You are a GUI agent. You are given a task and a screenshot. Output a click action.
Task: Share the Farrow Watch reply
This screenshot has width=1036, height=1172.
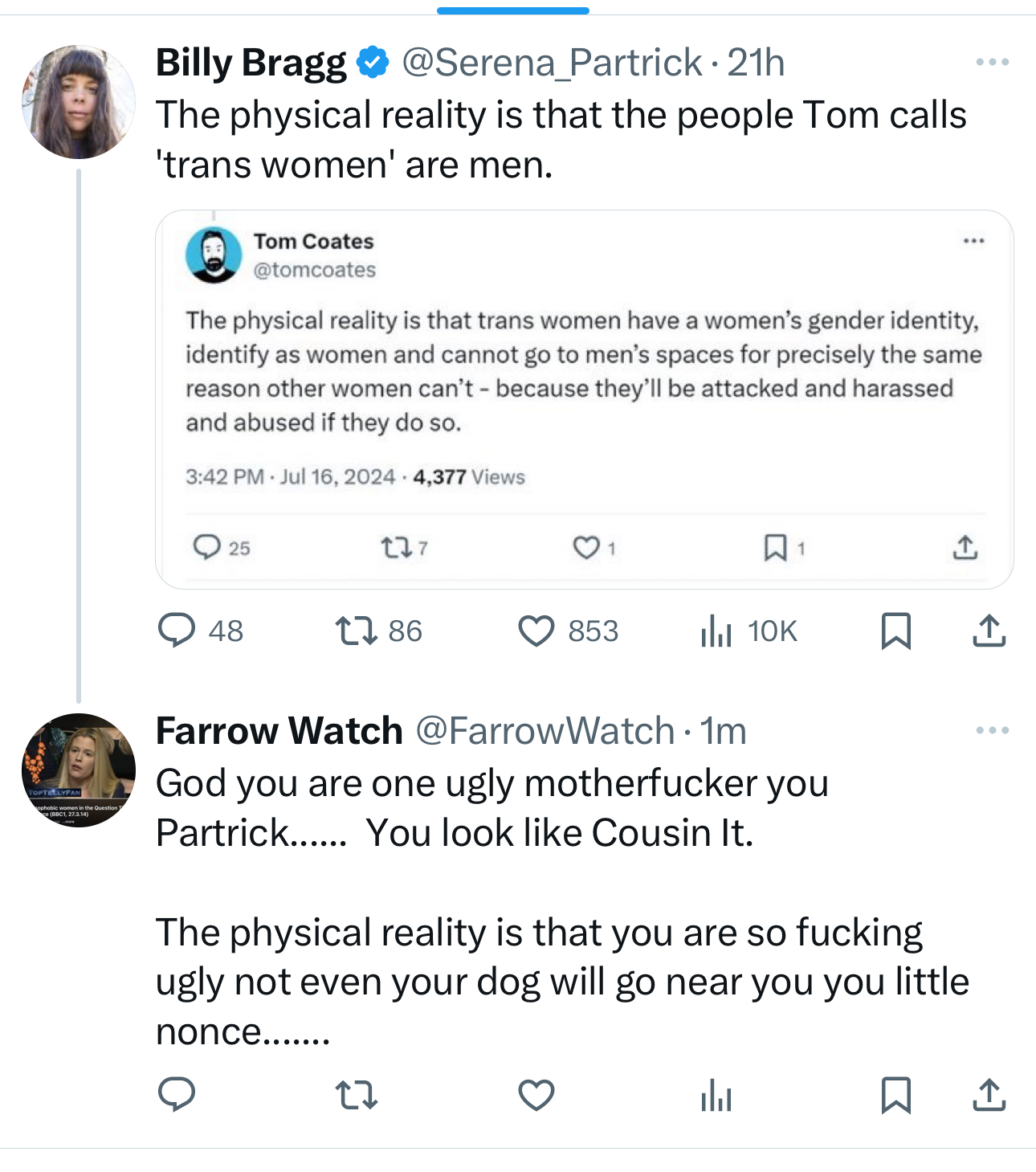pos(989,1094)
